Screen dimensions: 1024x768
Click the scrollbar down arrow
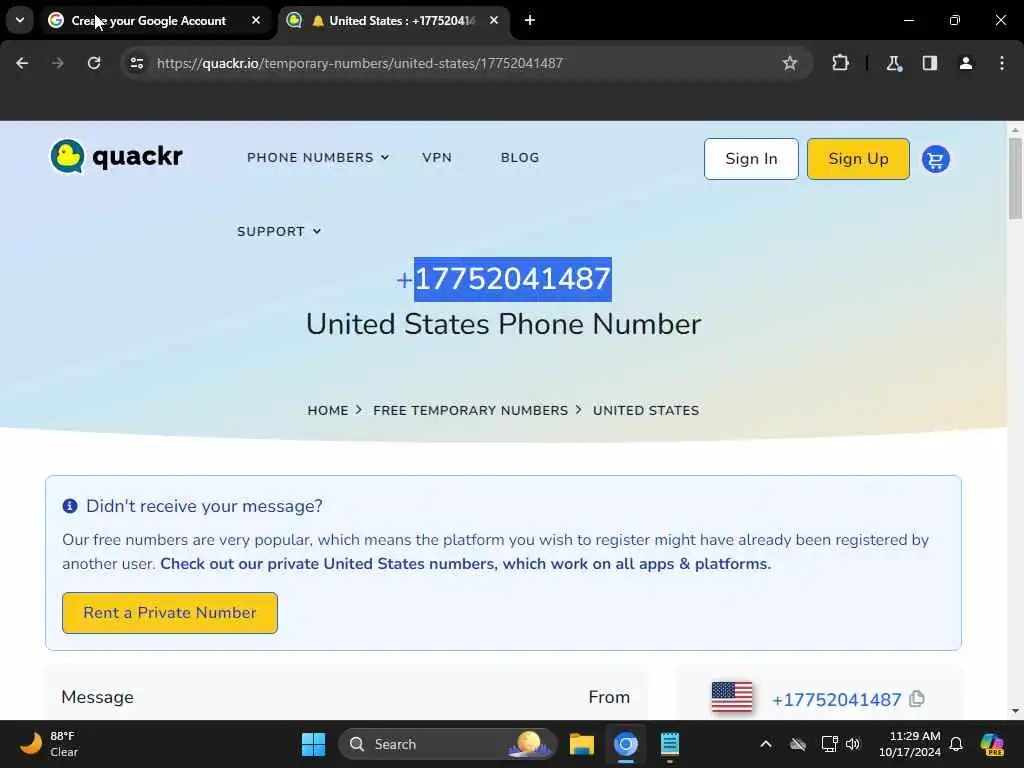click(x=1015, y=711)
